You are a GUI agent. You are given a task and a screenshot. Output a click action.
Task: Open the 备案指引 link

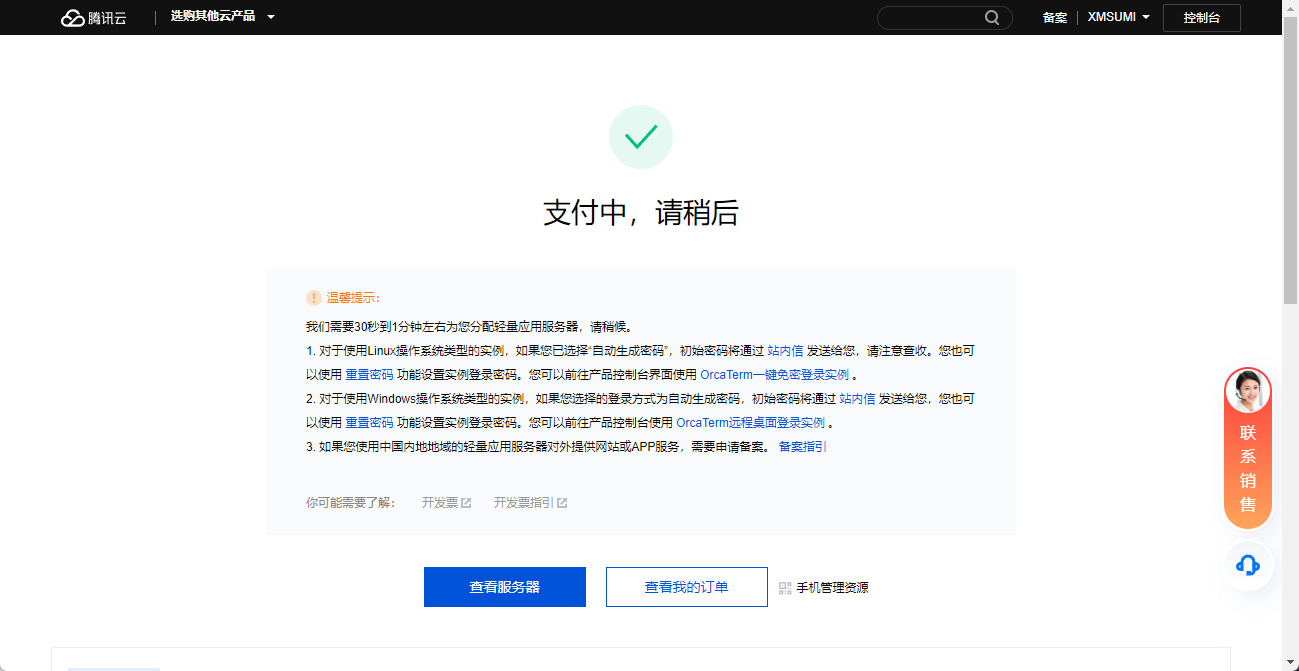802,447
